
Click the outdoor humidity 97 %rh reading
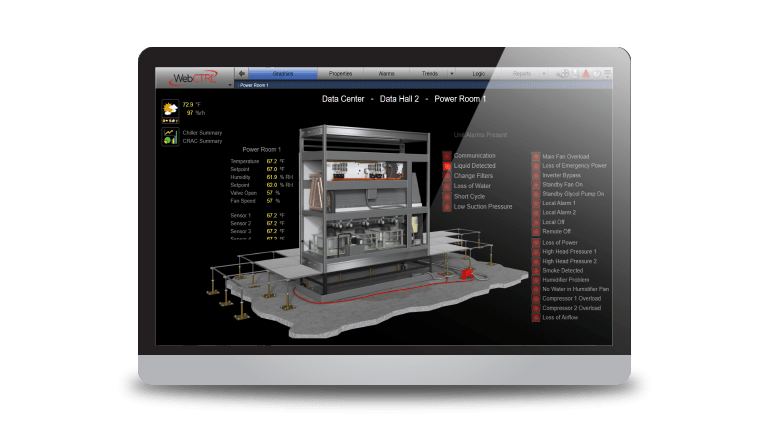195,113
